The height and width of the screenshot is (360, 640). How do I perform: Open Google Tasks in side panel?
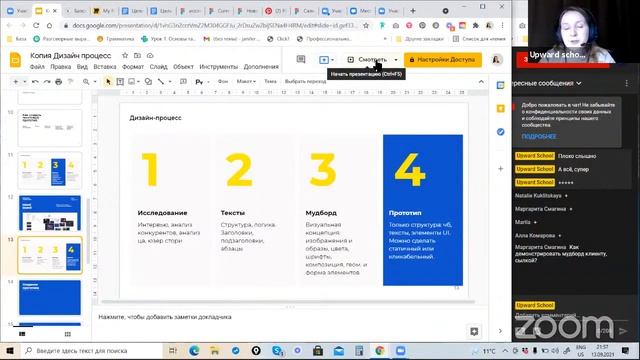pos(500,132)
